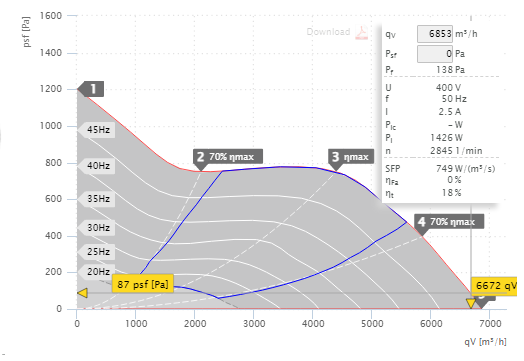This screenshot has height=361, width=524.
Task: Click the yellow left-pointing pressure arrow
Action: coord(83,293)
